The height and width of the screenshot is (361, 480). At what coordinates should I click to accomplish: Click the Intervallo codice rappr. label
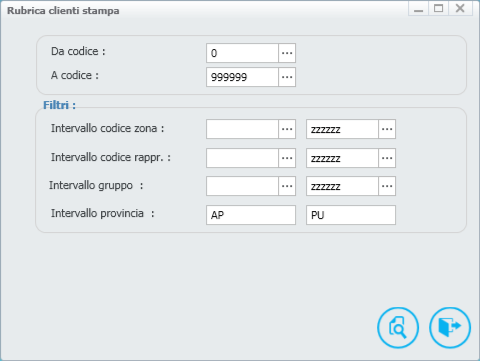click(111, 157)
